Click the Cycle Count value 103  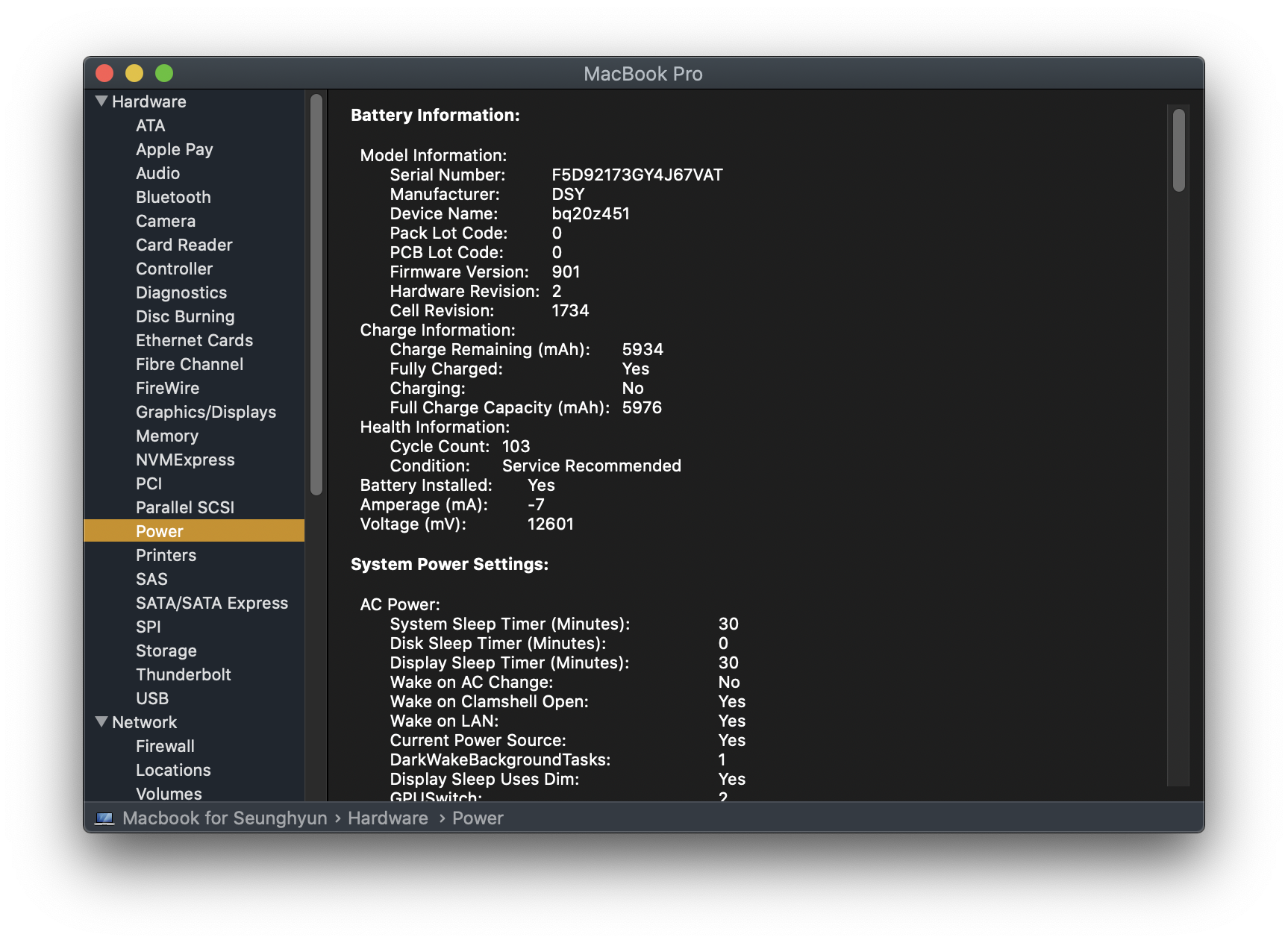516,446
